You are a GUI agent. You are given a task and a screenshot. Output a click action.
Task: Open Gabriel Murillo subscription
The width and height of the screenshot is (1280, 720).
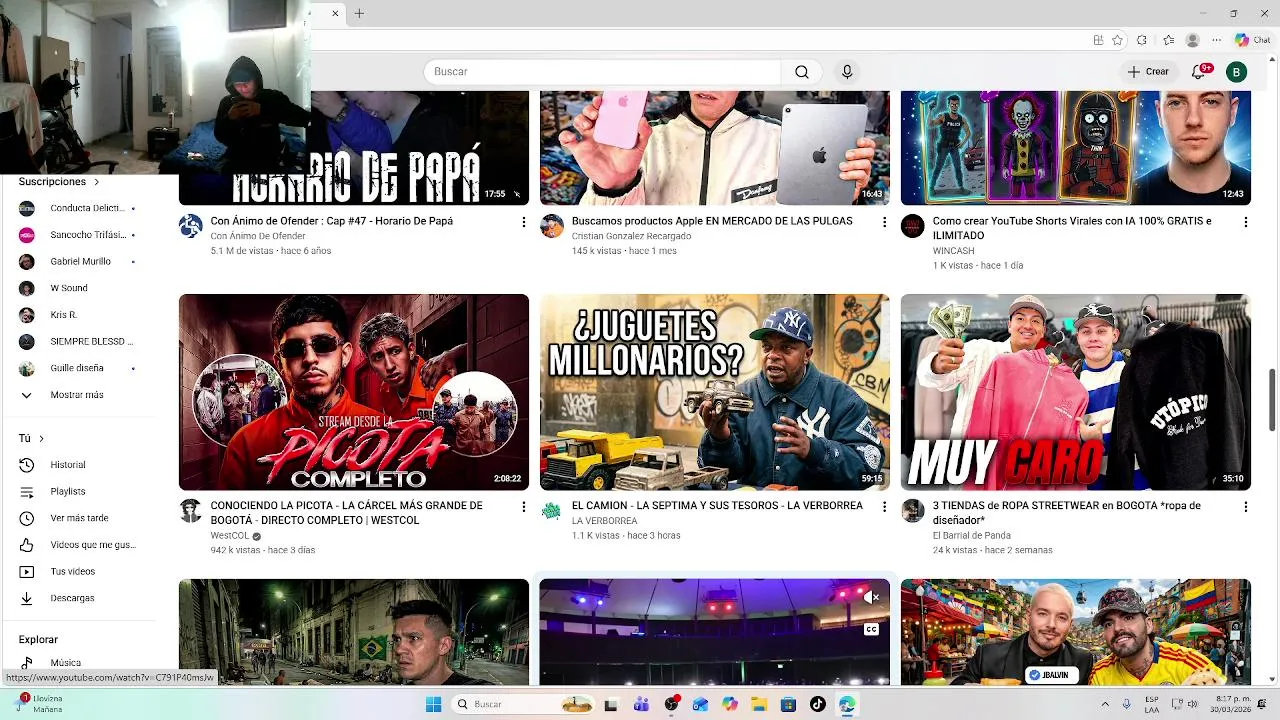78,261
